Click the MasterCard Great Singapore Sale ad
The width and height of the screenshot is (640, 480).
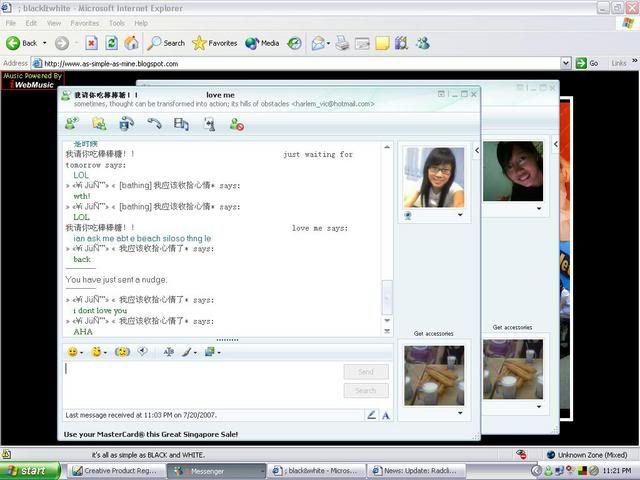(x=151, y=434)
